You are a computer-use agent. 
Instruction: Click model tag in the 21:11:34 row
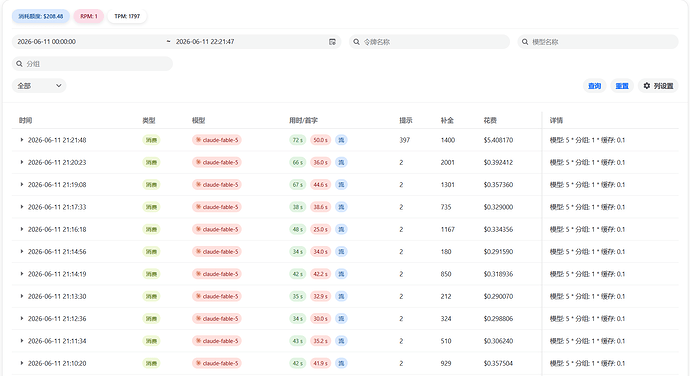click(217, 341)
